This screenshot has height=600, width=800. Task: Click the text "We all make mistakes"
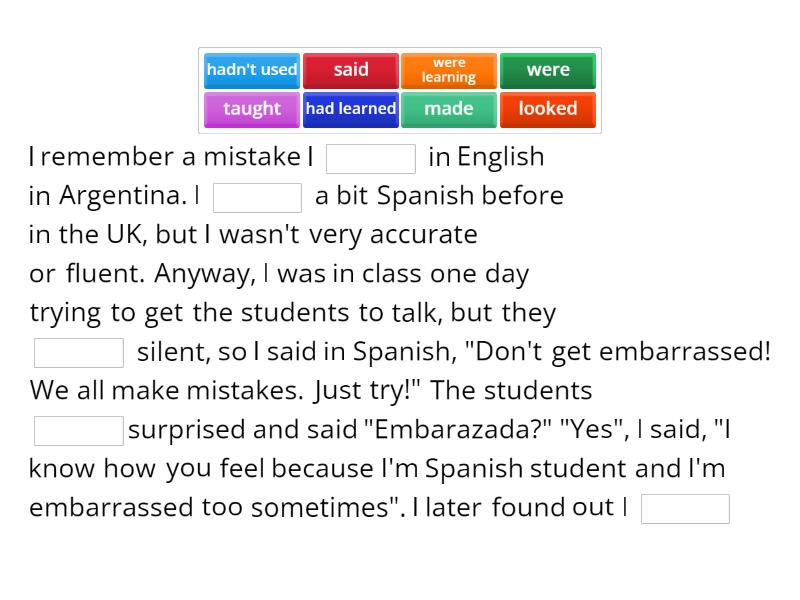coord(163,391)
